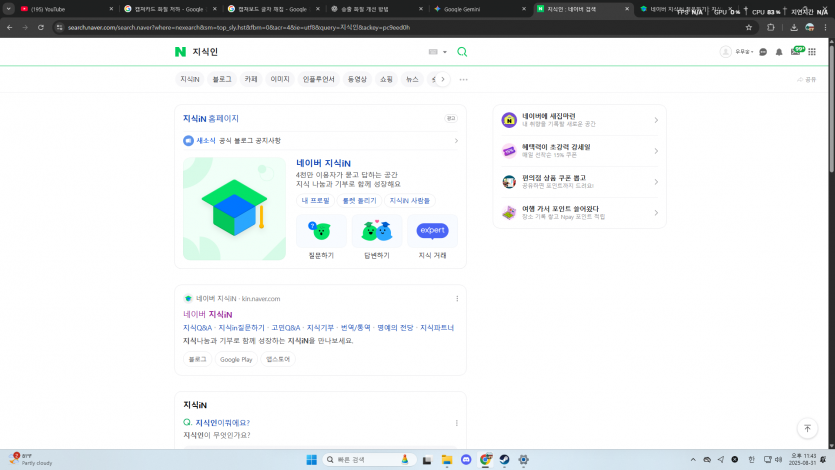Bookmark this page with the star icon
This screenshot has height=470, width=835.
(x=749, y=27)
